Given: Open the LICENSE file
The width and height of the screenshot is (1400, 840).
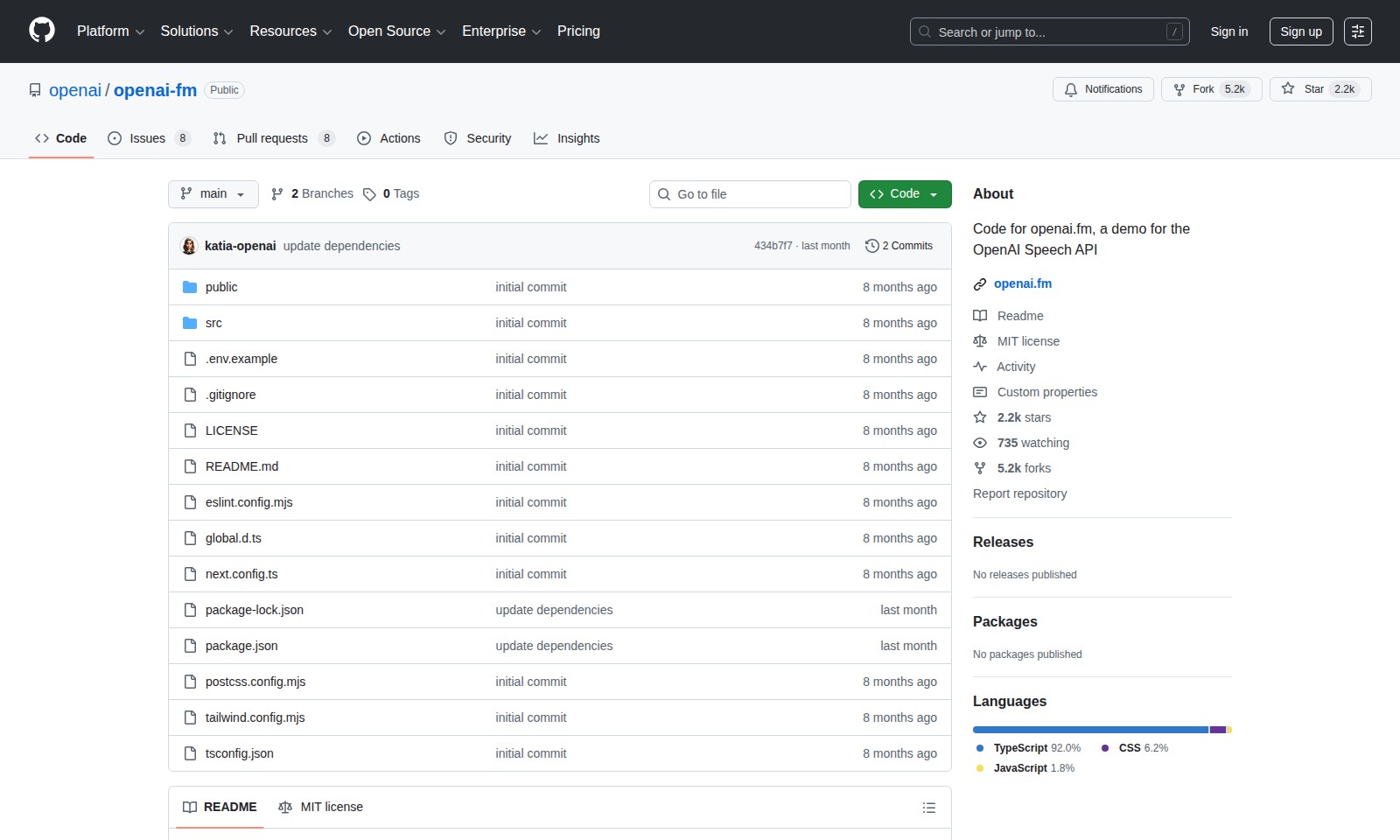Looking at the screenshot, I should tap(232, 430).
